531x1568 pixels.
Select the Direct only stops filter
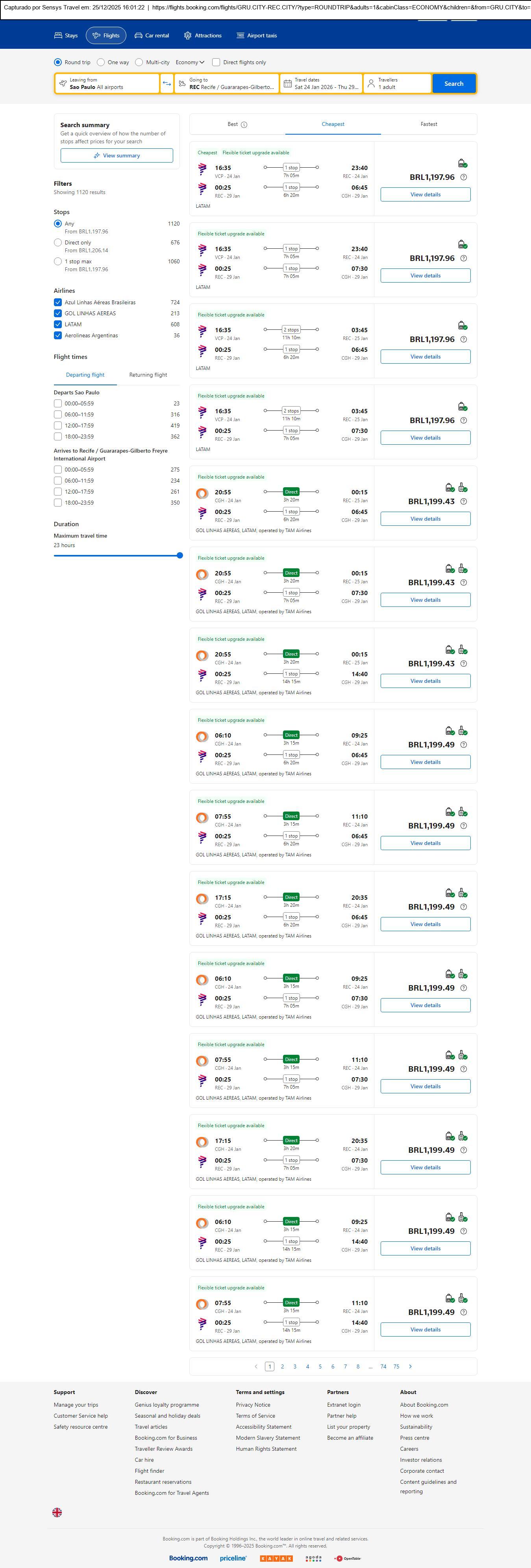(58, 242)
